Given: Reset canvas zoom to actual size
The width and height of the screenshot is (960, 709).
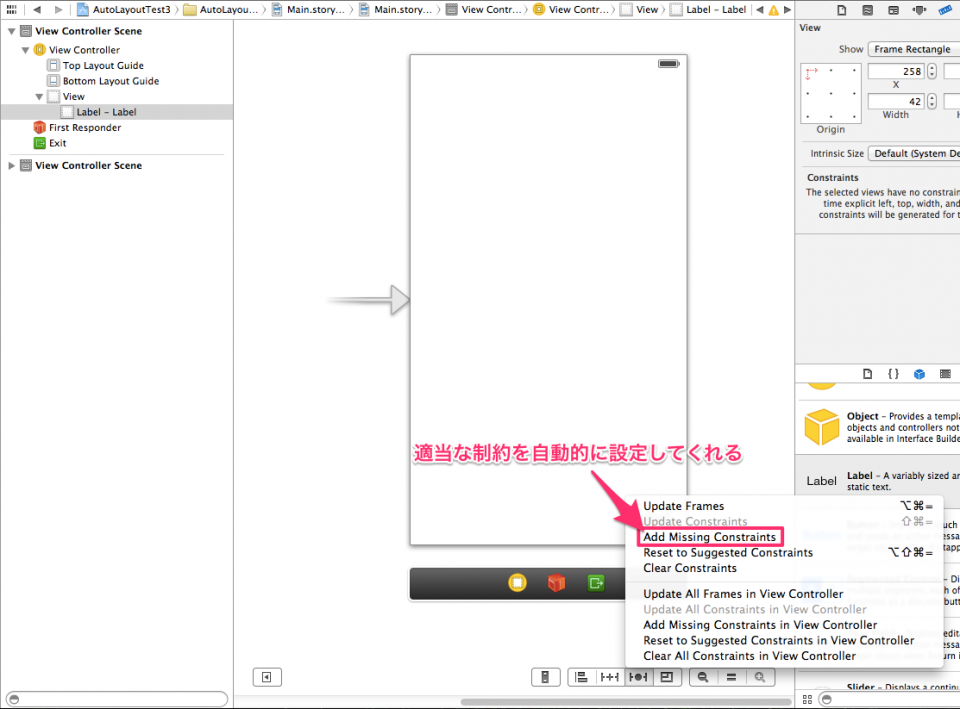Looking at the screenshot, I should [x=731, y=677].
